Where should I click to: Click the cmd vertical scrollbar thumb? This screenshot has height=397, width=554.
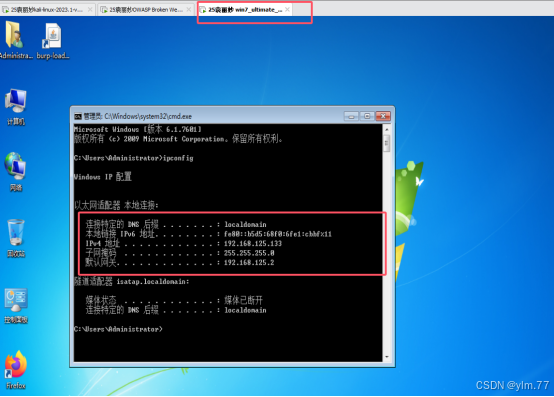click(x=387, y=143)
